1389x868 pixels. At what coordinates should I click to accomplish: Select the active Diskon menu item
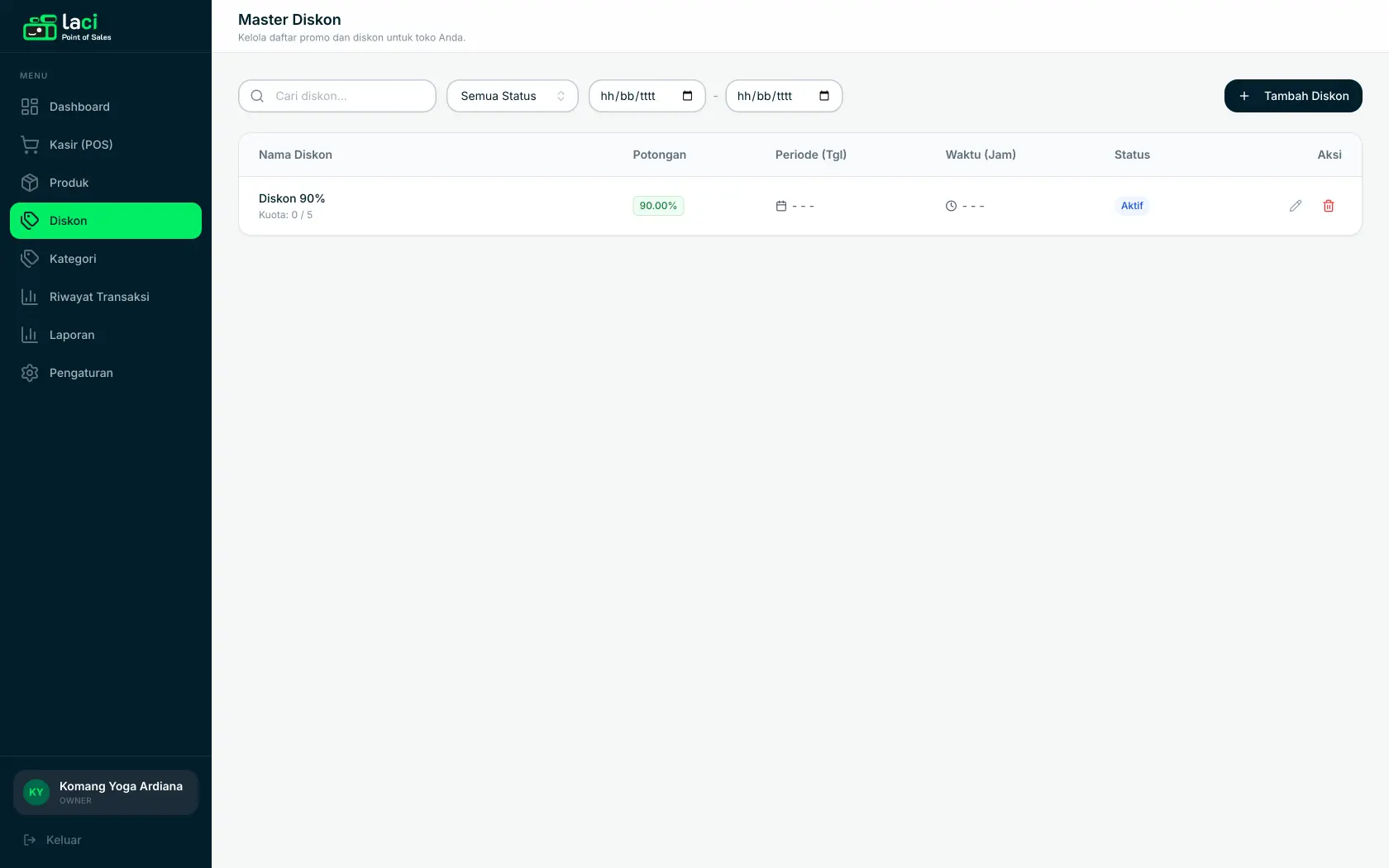[x=106, y=221]
